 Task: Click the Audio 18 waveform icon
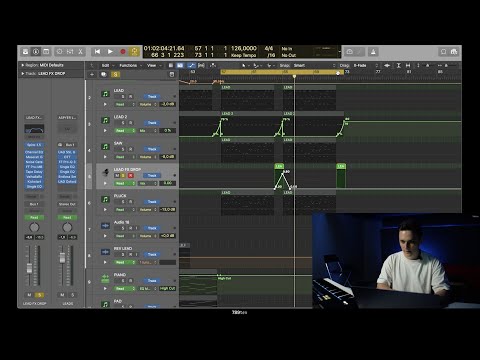(105, 226)
